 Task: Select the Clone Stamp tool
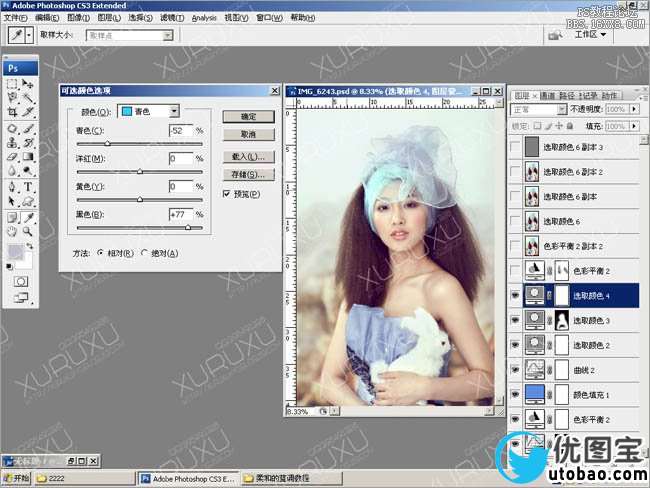(12, 143)
